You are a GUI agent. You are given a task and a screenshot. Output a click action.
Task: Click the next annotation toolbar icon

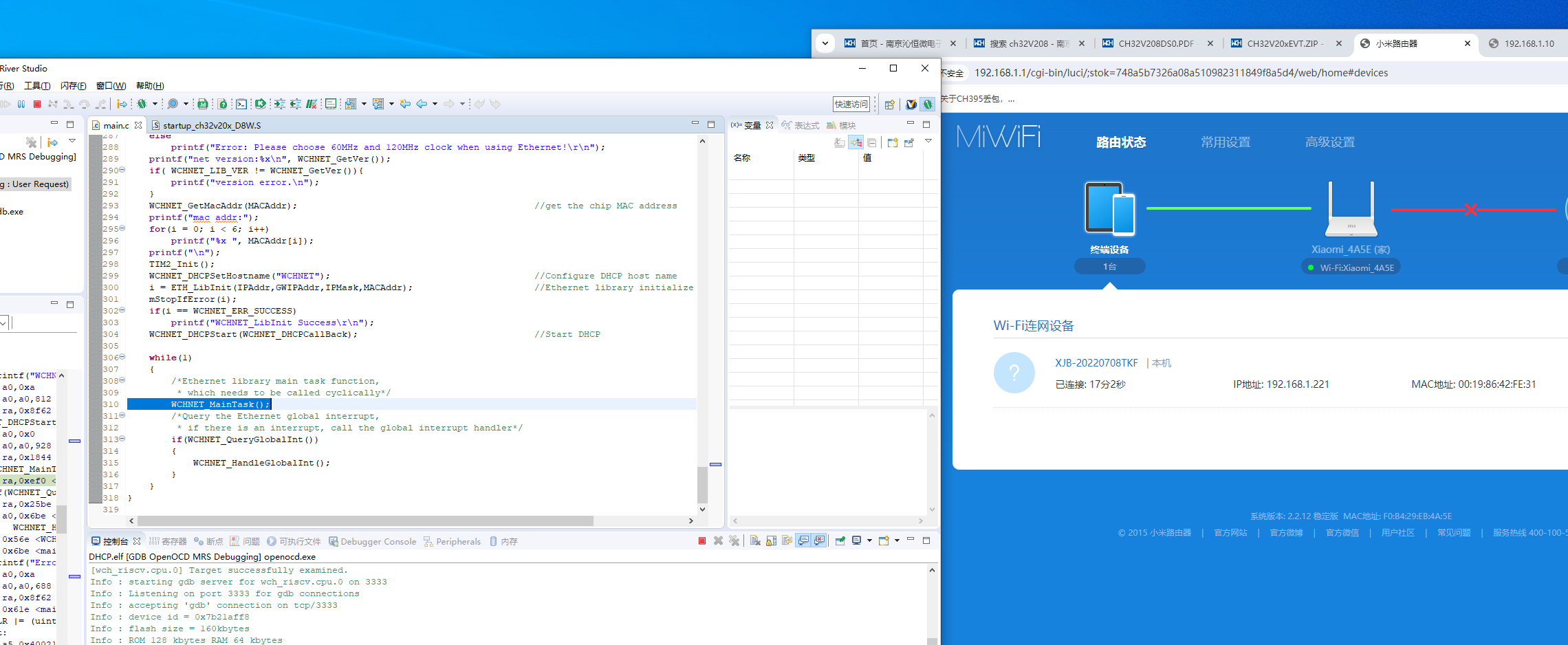tap(351, 104)
